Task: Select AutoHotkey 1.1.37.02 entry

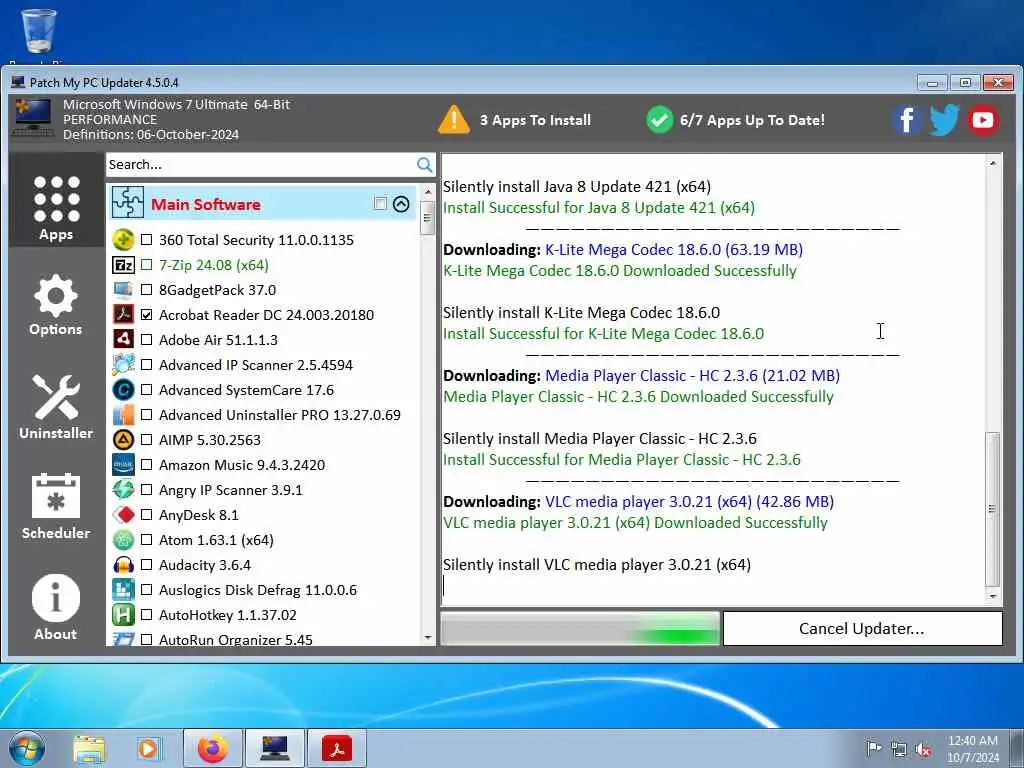Action: (227, 615)
